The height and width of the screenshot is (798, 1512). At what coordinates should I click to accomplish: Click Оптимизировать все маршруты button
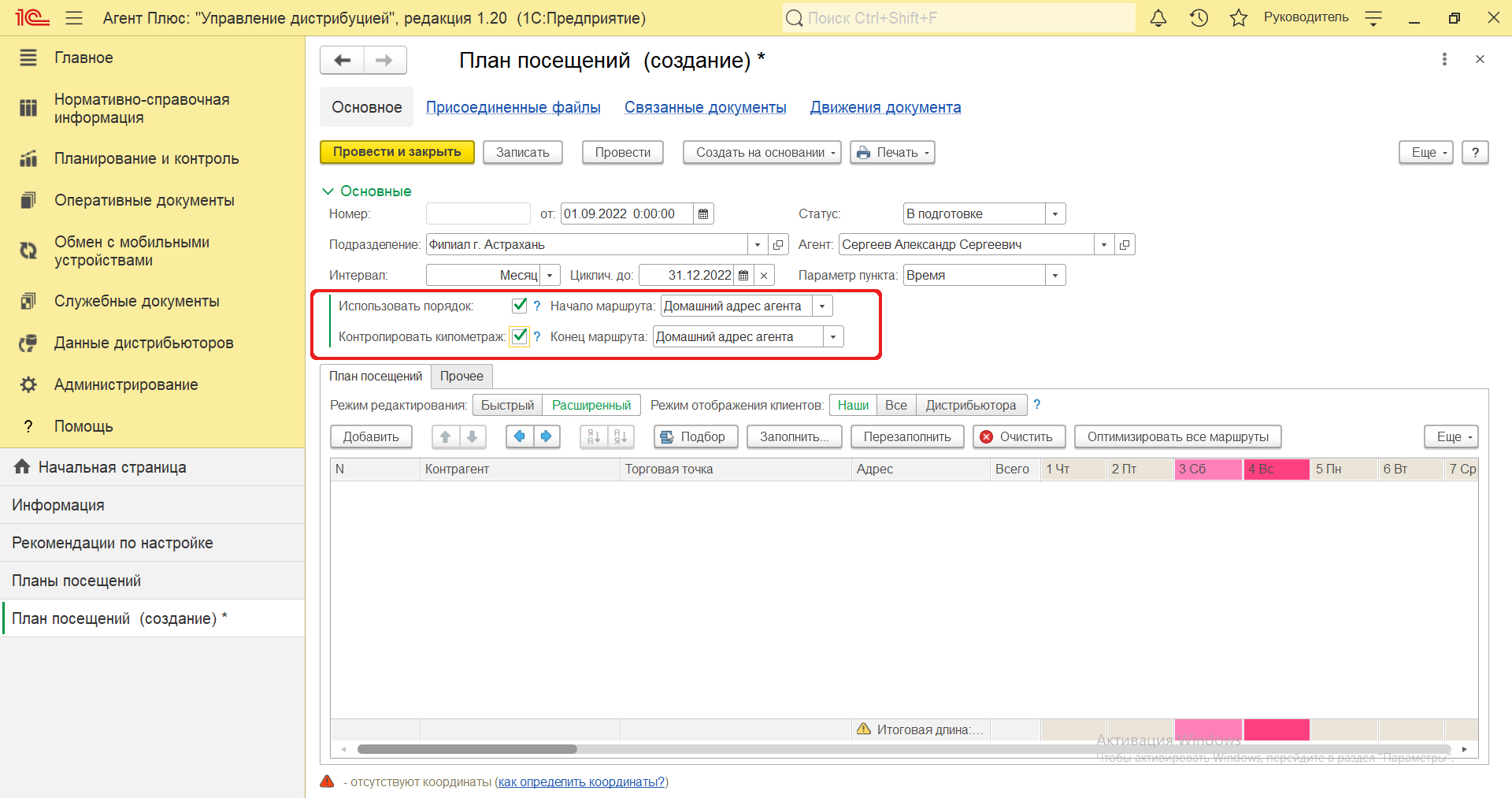[x=1178, y=436]
